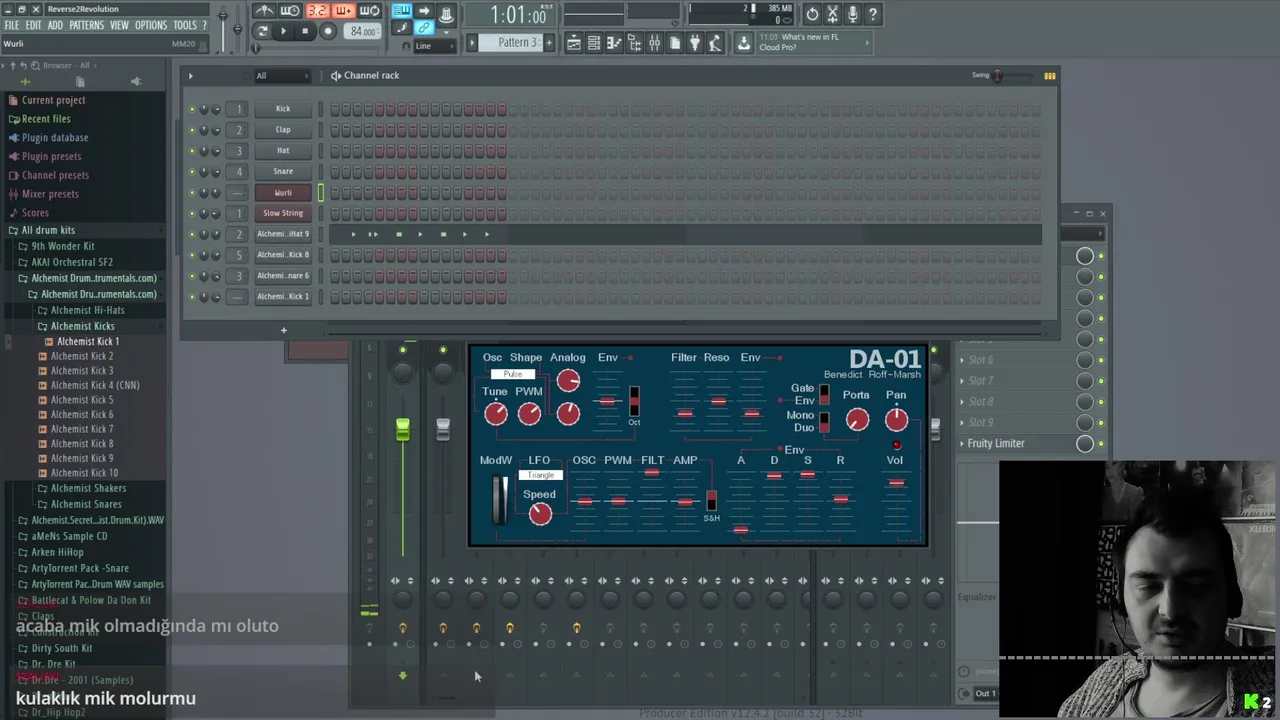Click the Porta knob in DA-01
The width and height of the screenshot is (1280, 720).
tap(857, 420)
